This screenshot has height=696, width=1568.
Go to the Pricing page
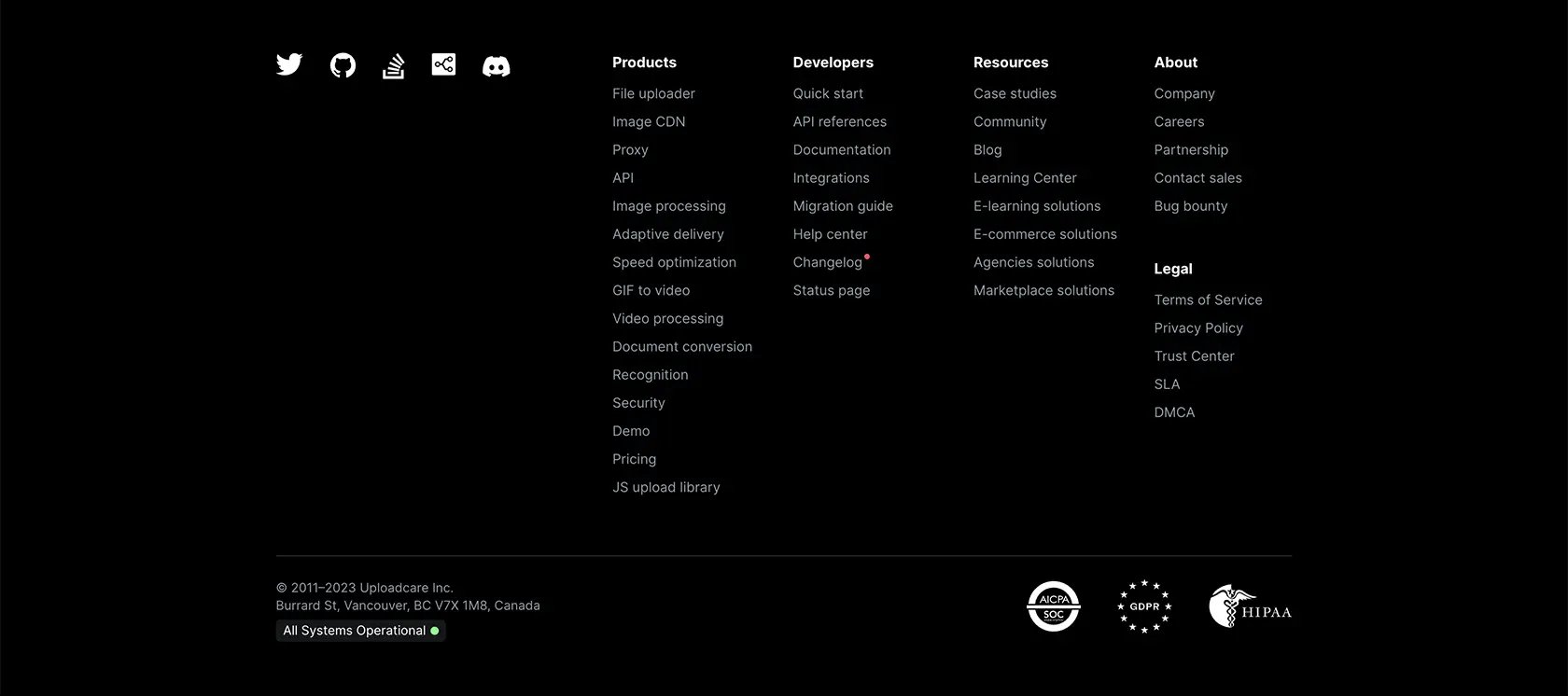[634, 459]
